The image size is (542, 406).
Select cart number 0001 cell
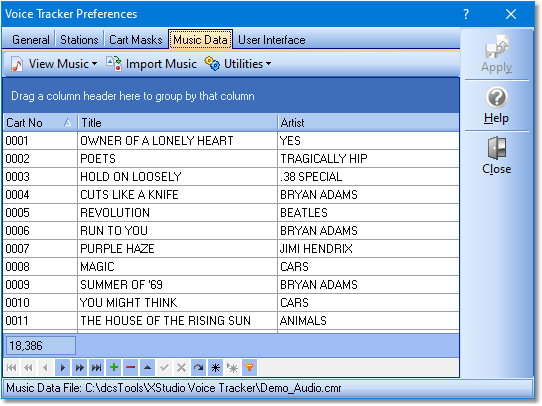(40, 141)
